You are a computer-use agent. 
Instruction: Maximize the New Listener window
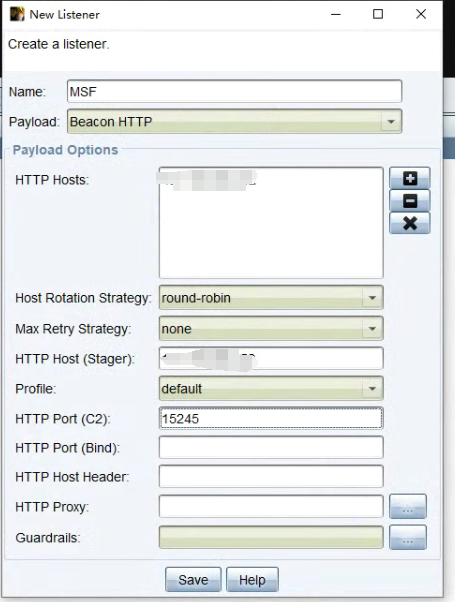[x=378, y=14]
